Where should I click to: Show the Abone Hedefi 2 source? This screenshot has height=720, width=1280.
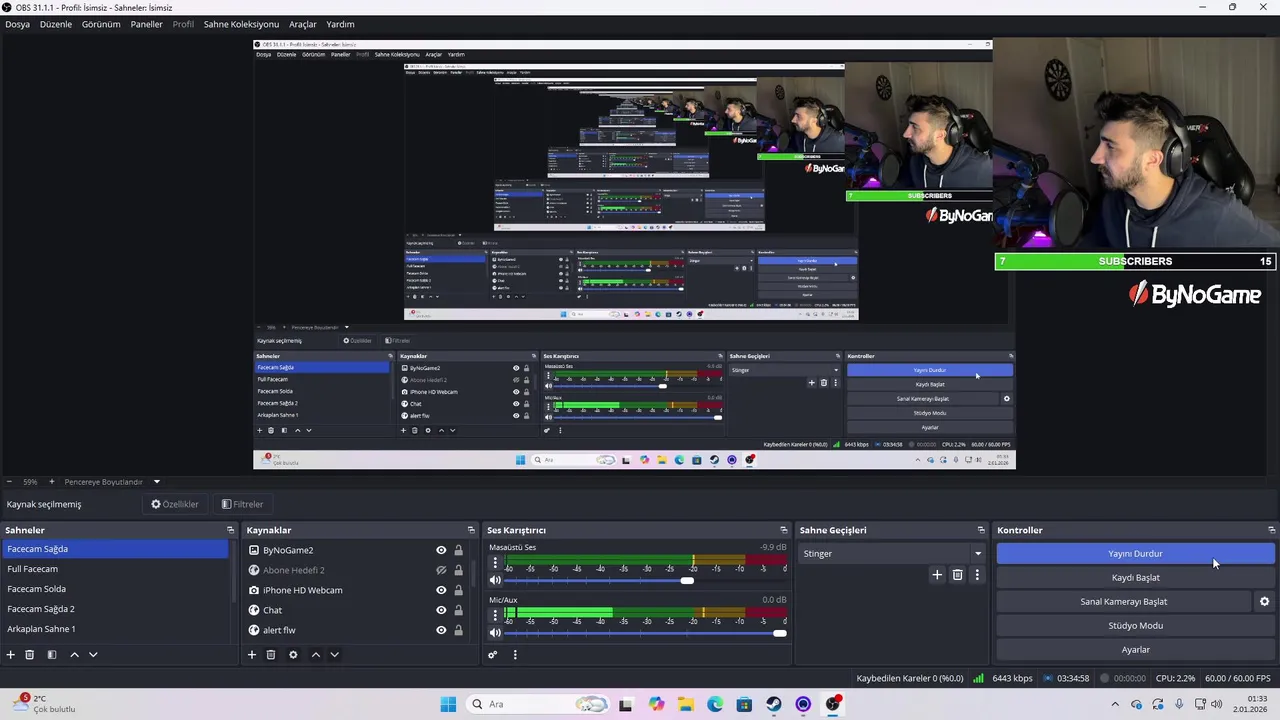(x=441, y=570)
